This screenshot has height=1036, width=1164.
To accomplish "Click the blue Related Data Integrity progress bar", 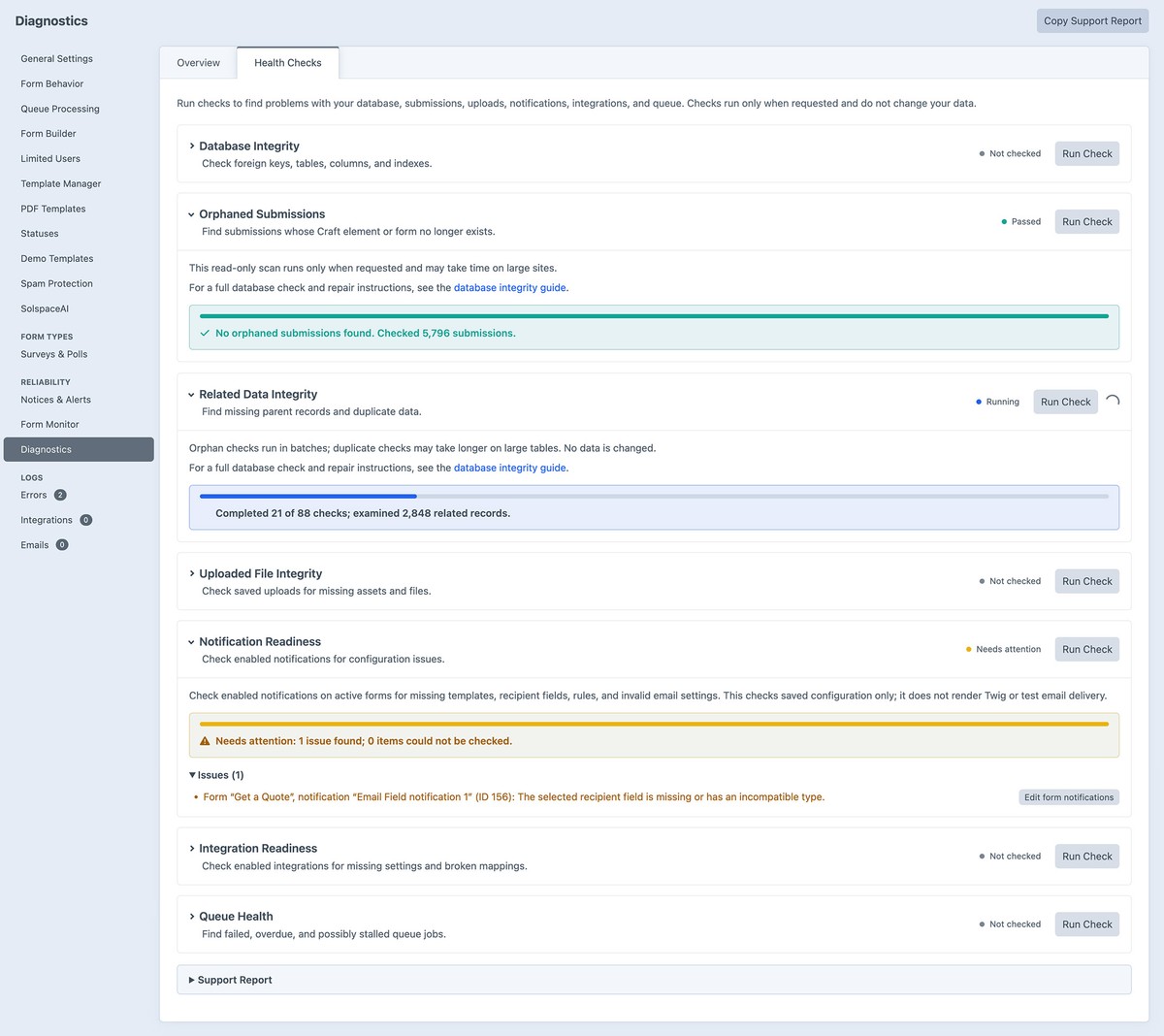I will coord(654,497).
